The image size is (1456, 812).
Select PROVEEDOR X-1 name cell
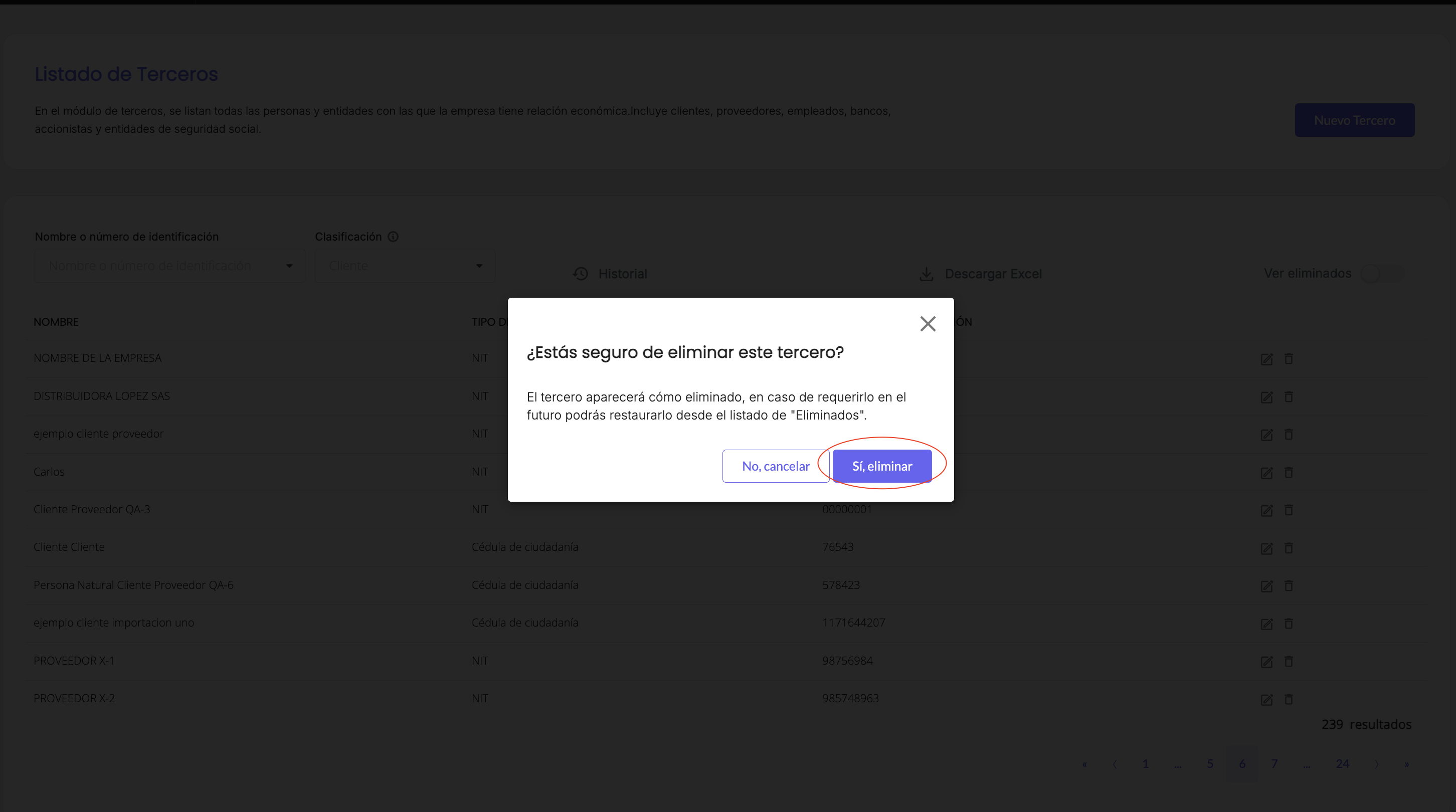[x=74, y=661]
